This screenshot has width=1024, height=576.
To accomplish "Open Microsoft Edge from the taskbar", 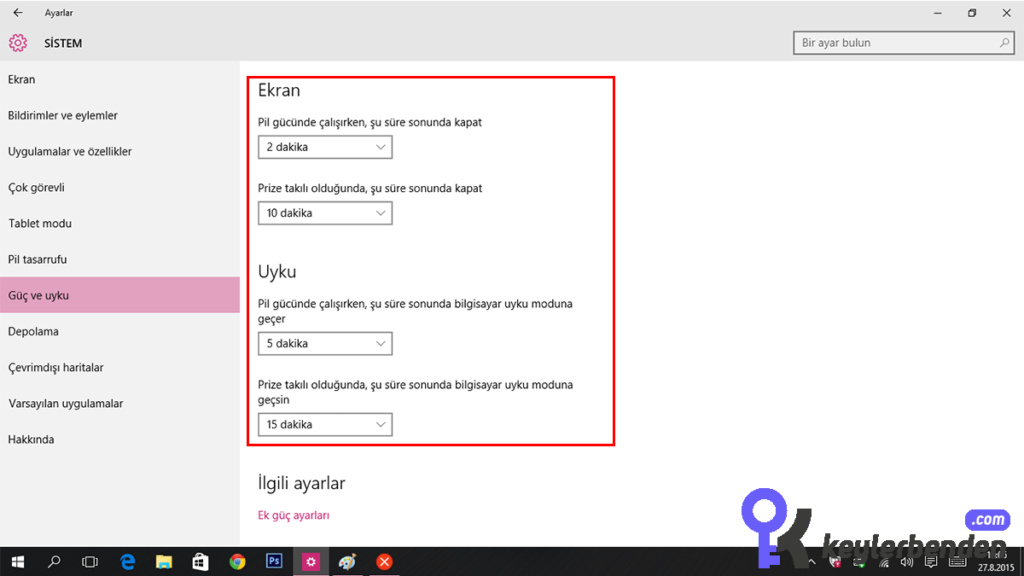I will click(x=127, y=562).
